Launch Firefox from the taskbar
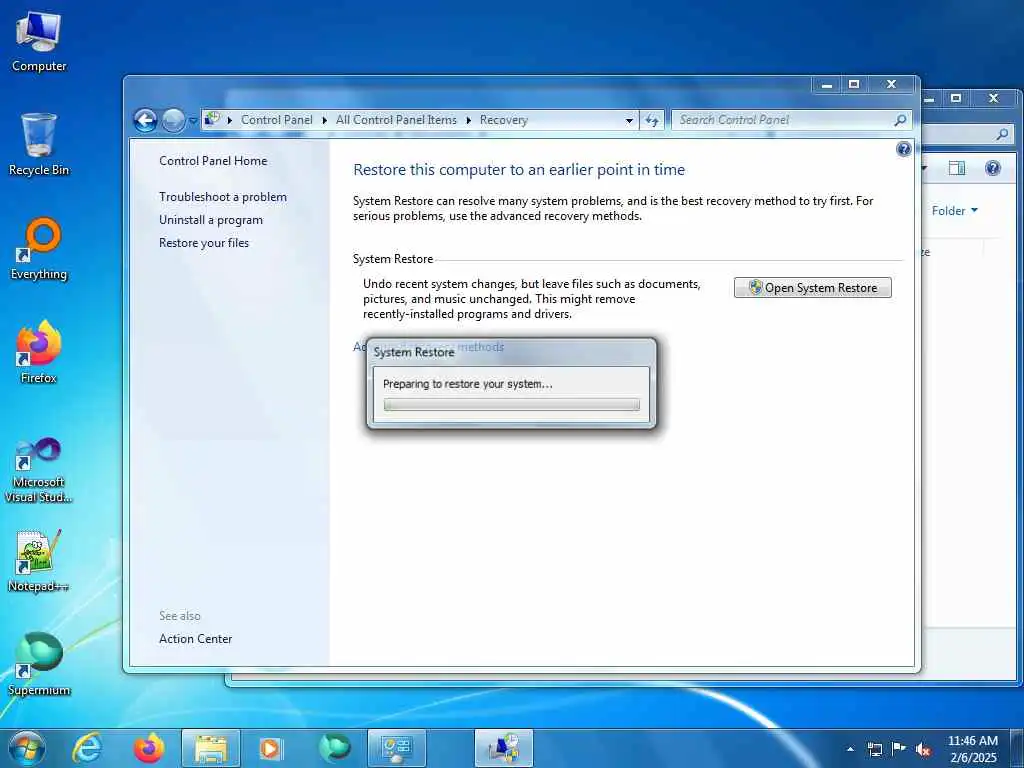 (x=149, y=748)
